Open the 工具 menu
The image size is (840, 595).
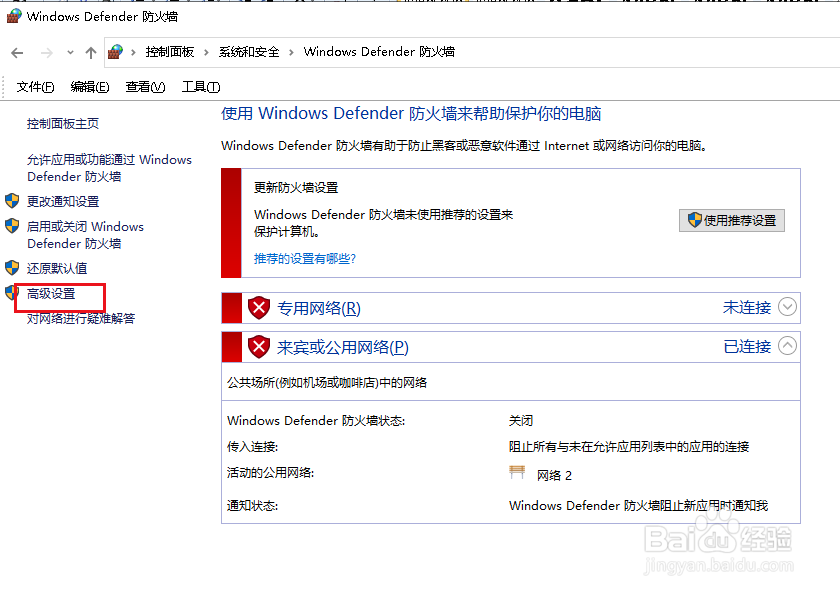pos(200,87)
